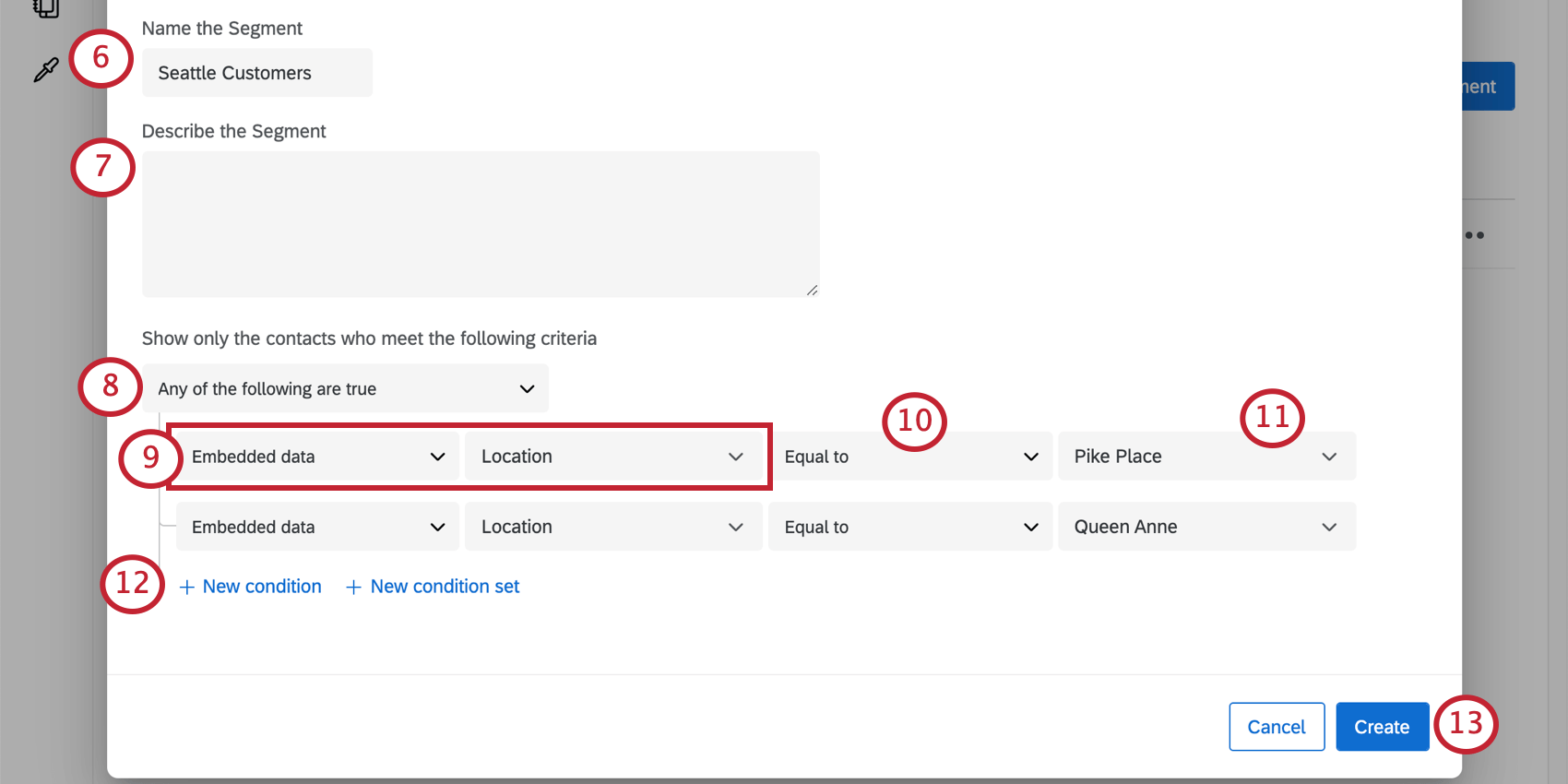Add a New condition set
This screenshot has height=784, width=1568.
tap(433, 587)
